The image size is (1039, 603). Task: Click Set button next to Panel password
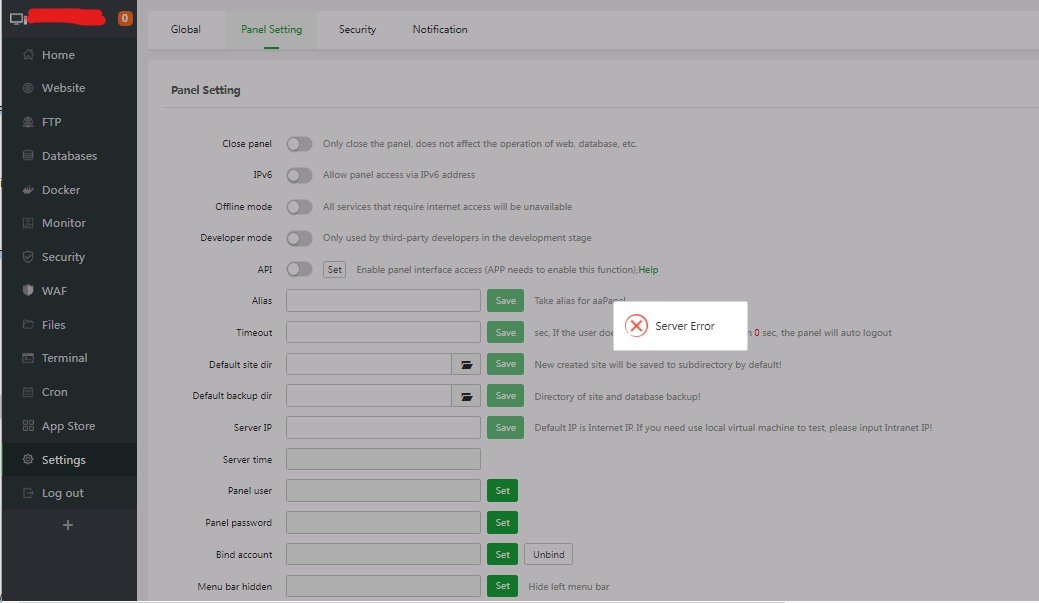[502, 522]
